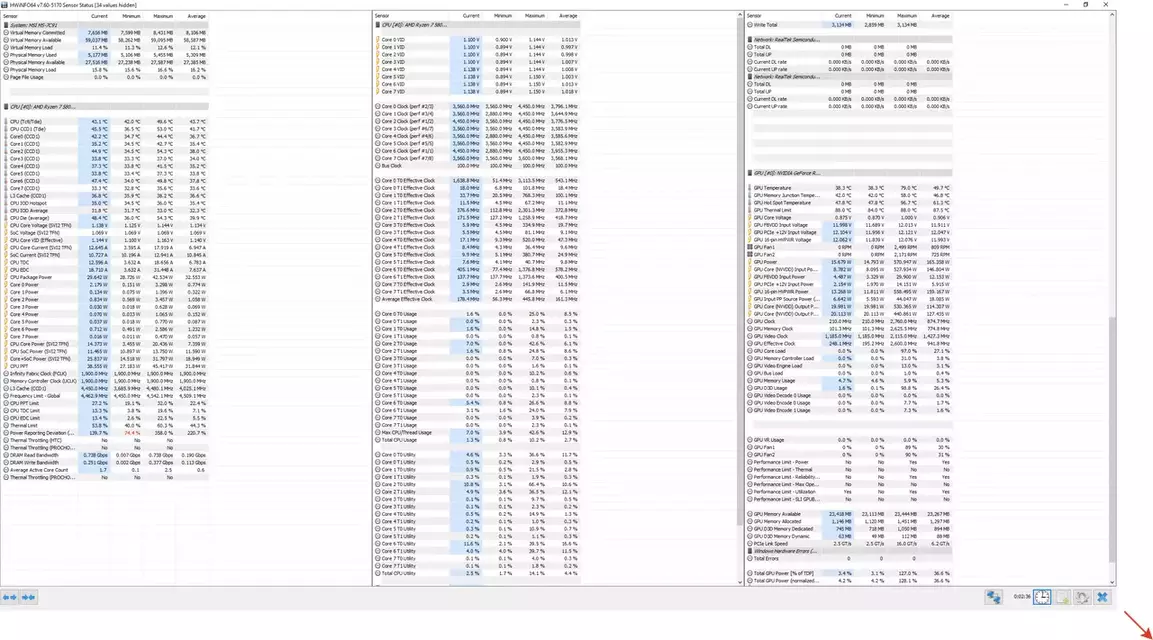Select the Core 7 VID row
This screenshot has height=640, width=1153.
477,92
